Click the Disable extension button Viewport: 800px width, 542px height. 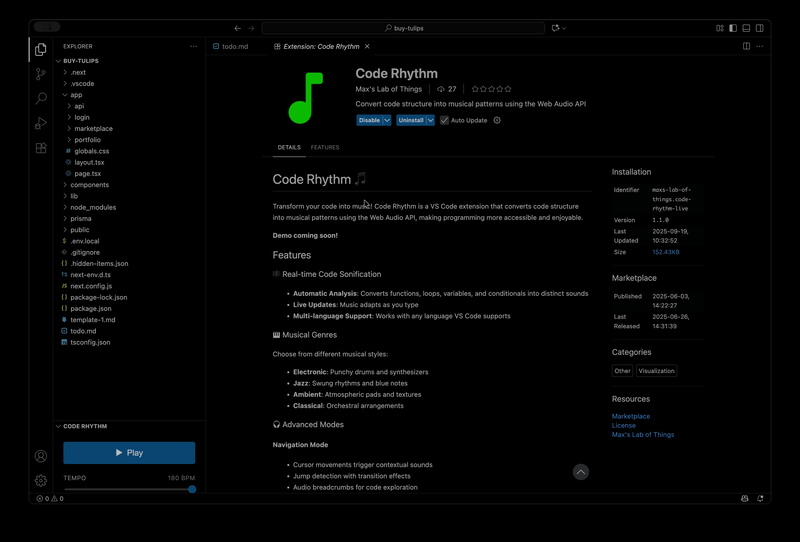pyautogui.click(x=369, y=120)
